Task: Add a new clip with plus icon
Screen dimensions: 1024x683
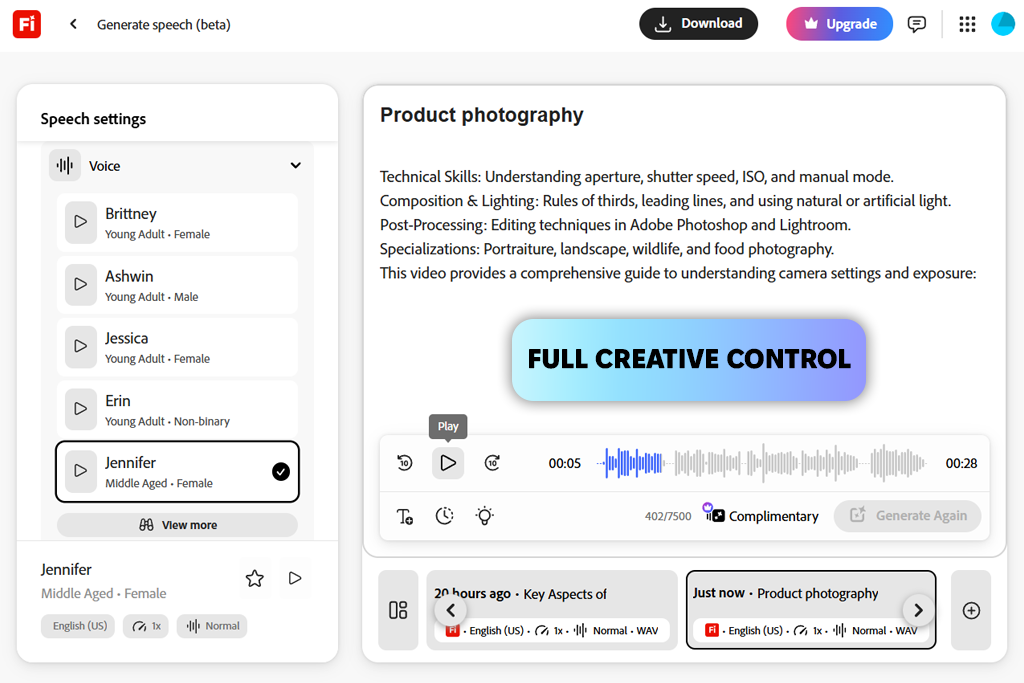Action: (971, 611)
